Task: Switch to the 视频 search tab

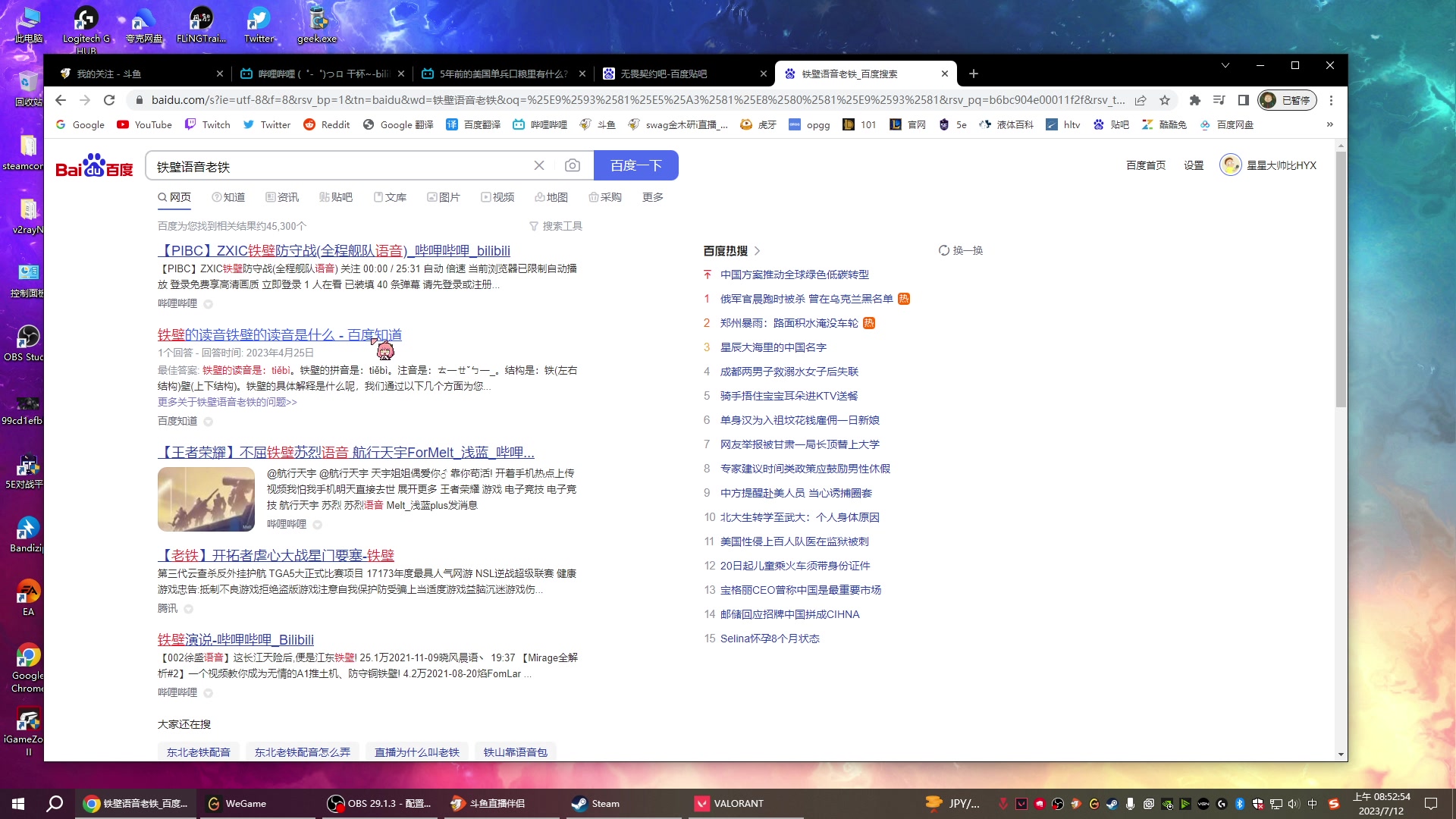Action: click(x=497, y=197)
